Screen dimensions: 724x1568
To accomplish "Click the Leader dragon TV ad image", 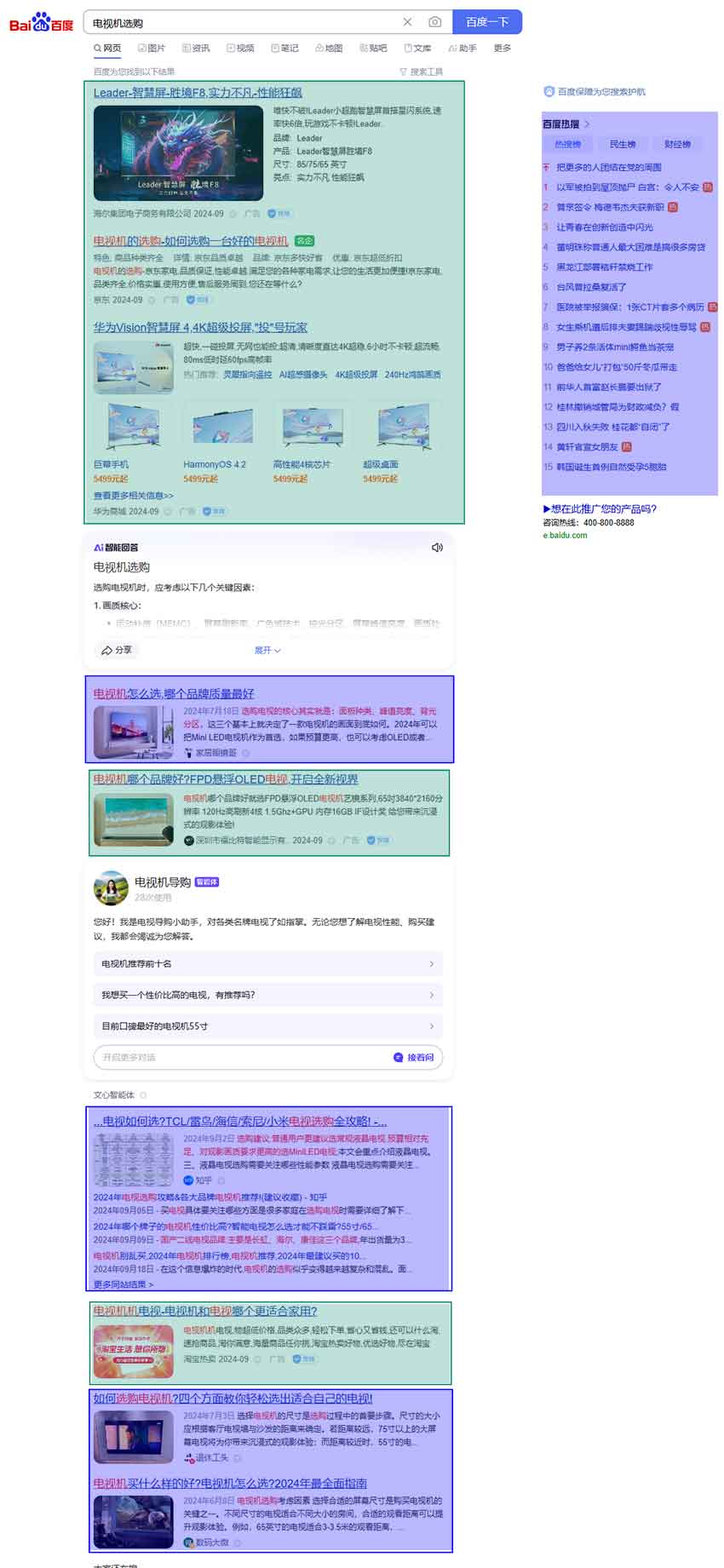I will click(178, 153).
